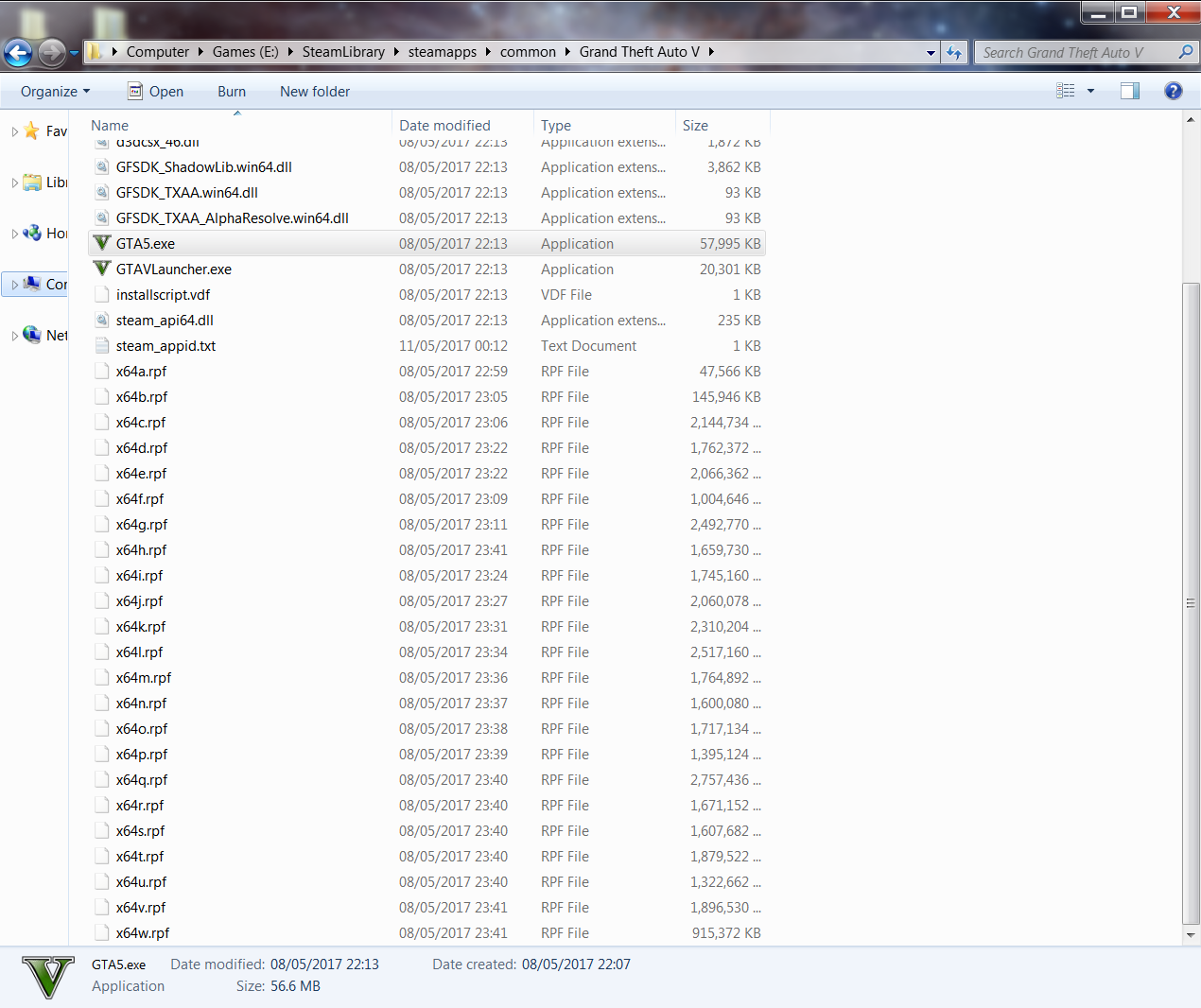Select the x64q.rpf file name

[x=142, y=779]
